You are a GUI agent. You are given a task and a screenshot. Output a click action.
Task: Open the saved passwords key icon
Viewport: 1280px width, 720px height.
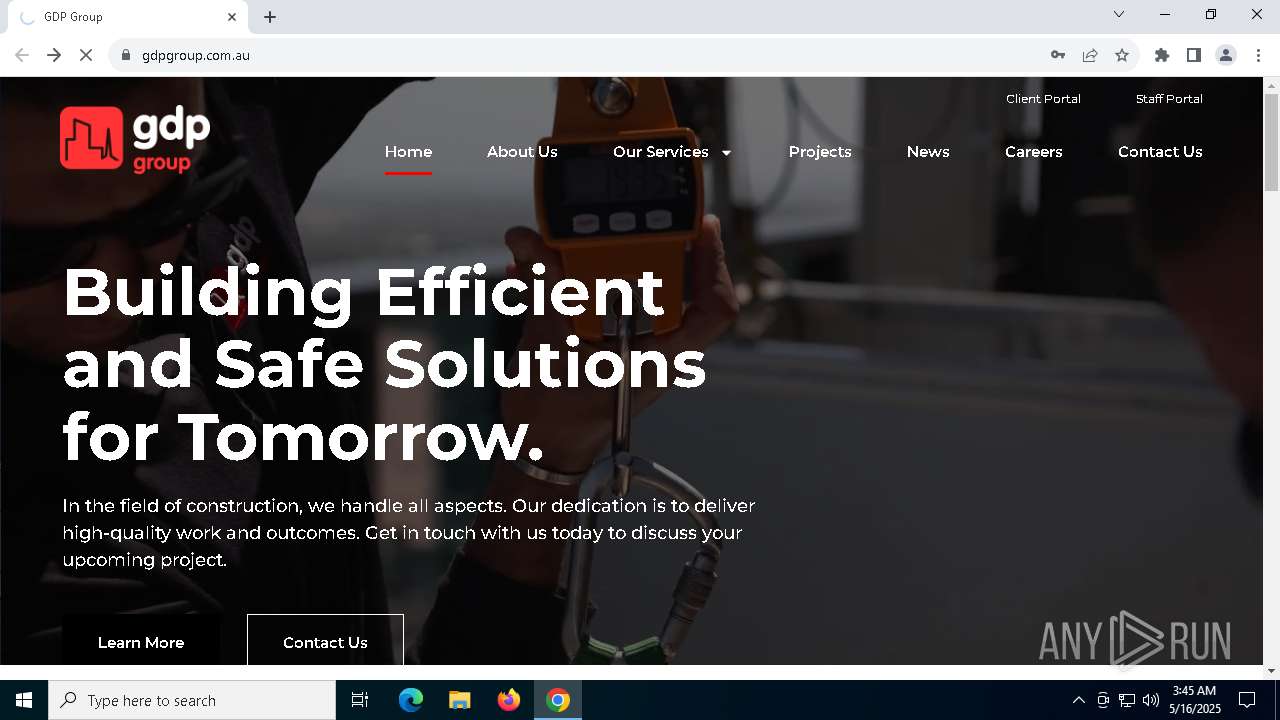point(1058,55)
